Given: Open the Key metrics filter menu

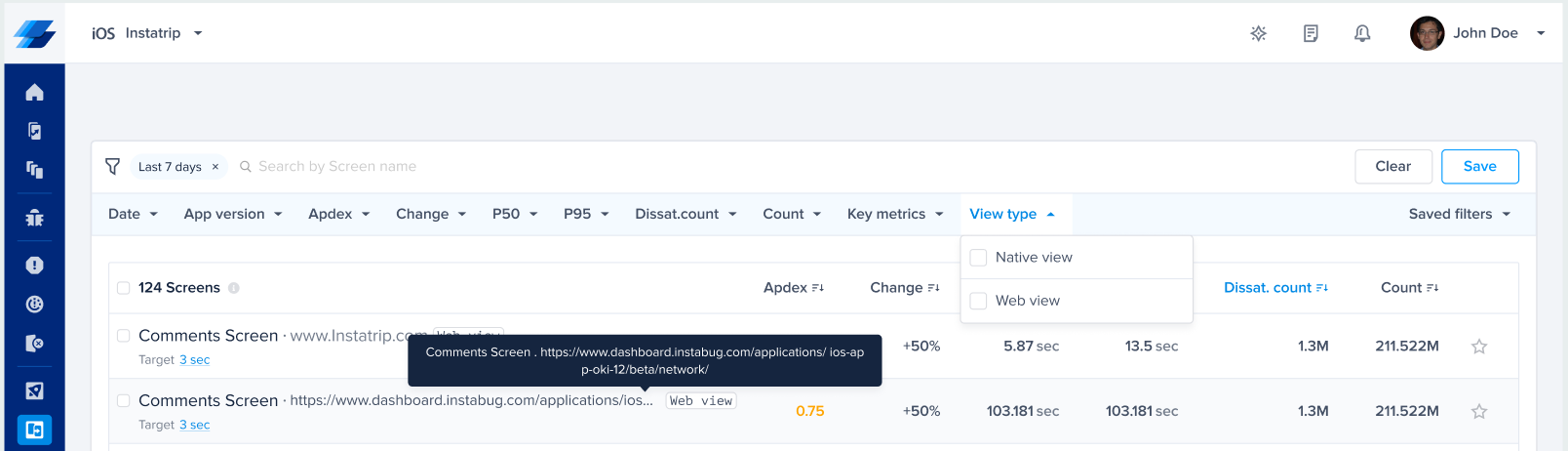Looking at the screenshot, I should pos(895,214).
